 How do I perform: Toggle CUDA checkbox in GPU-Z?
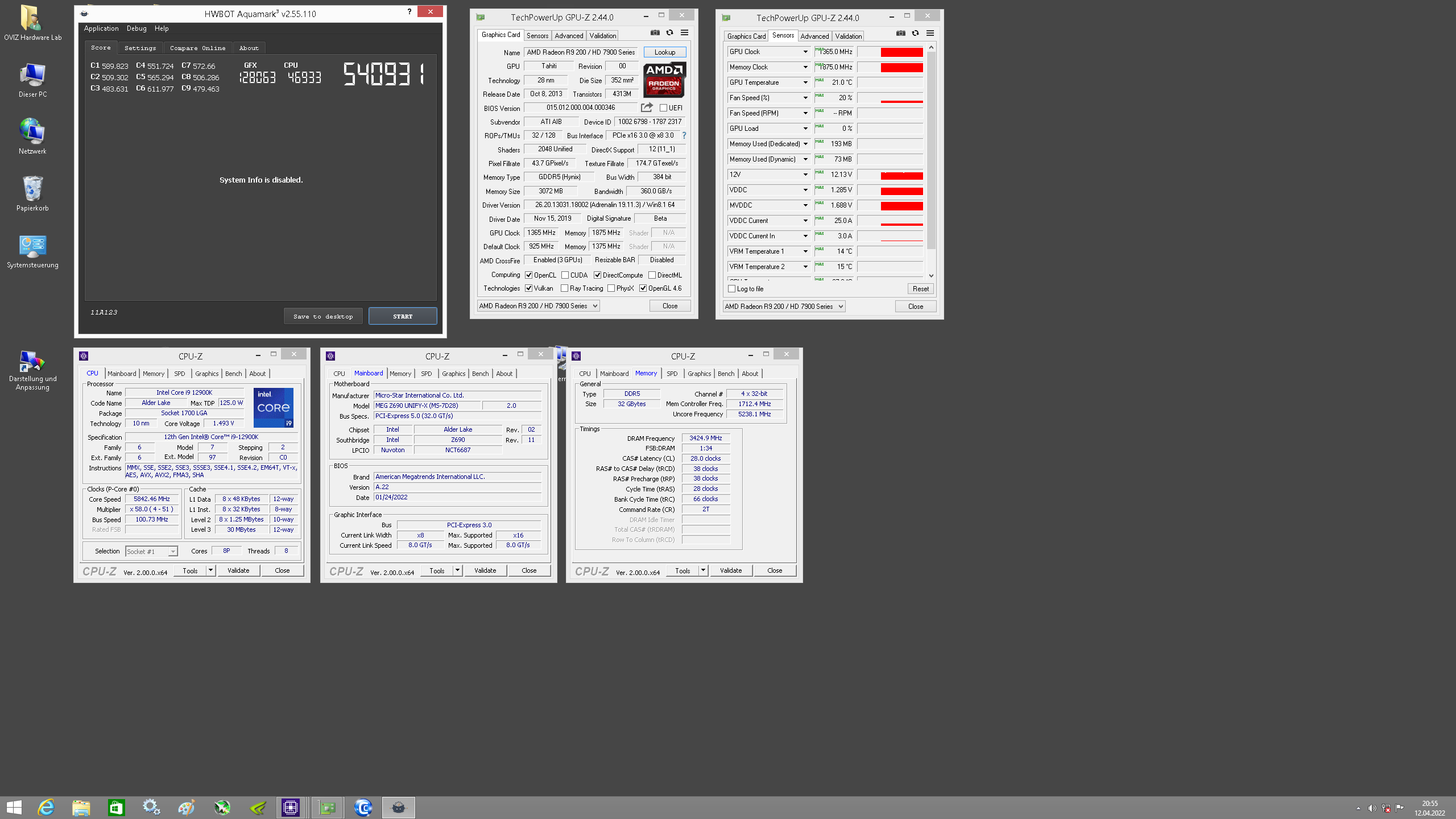click(x=565, y=275)
